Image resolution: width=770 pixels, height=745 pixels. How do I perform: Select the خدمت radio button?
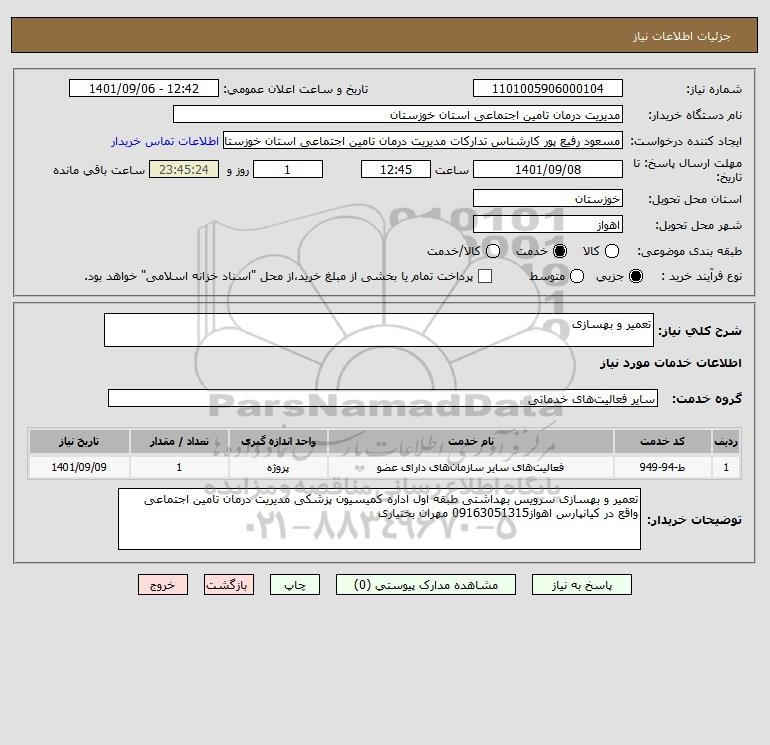coord(560,251)
